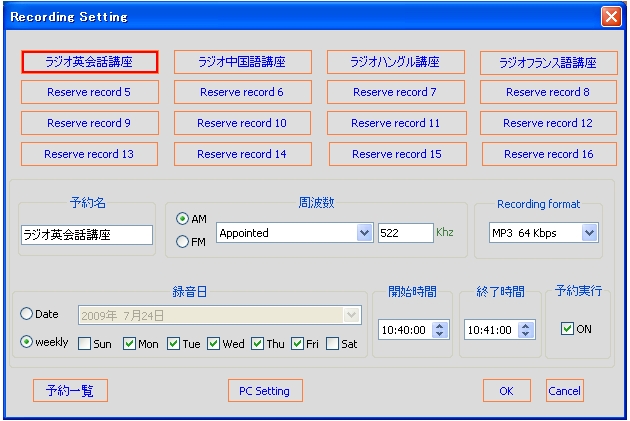Image resolution: width=630 pixels, height=421 pixels.
Task: Open the Appointed station dropdown
Action: coord(295,233)
